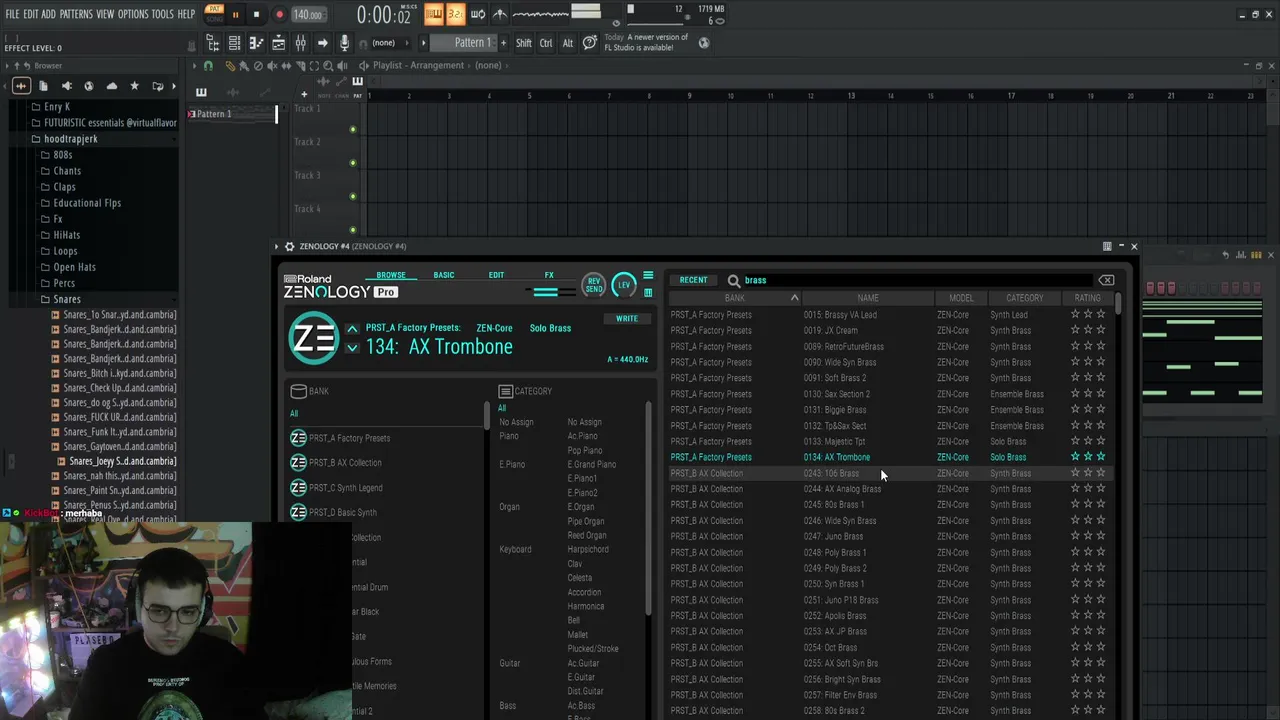This screenshot has height=720, width=1280.
Task: Click the metronome icon in top toolbar
Action: point(500,14)
